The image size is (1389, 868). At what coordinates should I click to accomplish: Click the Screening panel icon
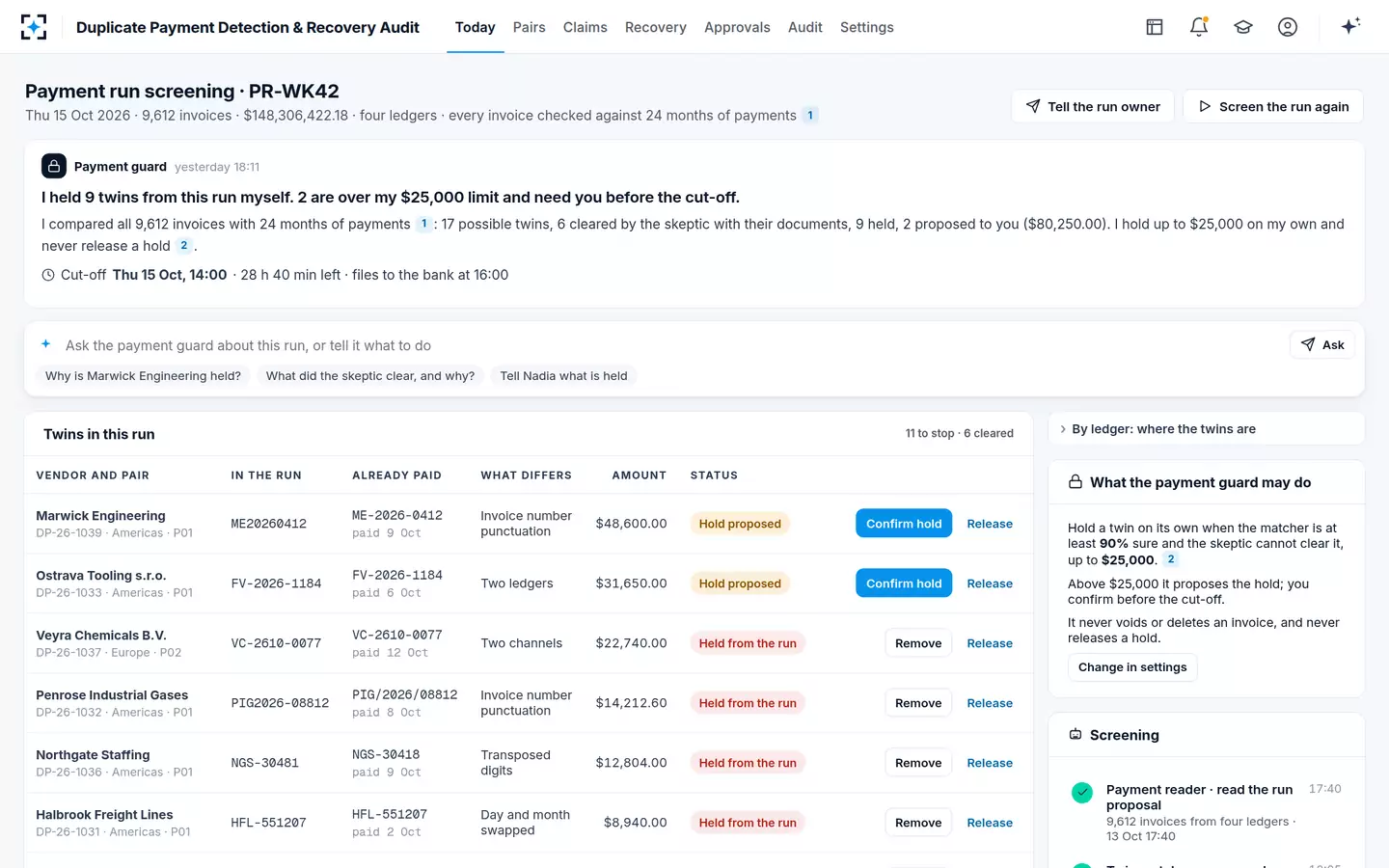pos(1076,735)
